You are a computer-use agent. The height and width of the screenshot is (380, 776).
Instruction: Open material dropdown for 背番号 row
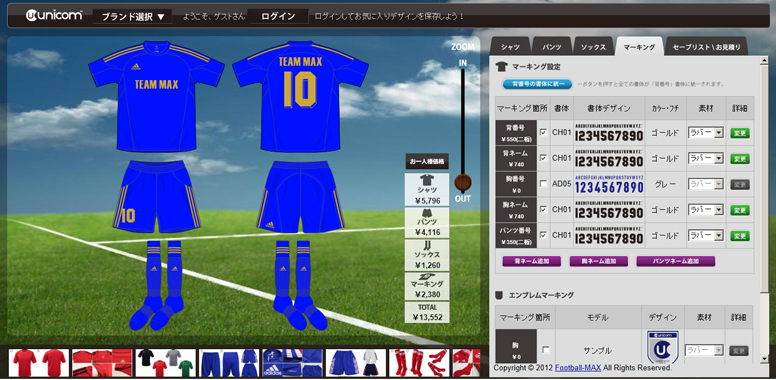(x=706, y=133)
